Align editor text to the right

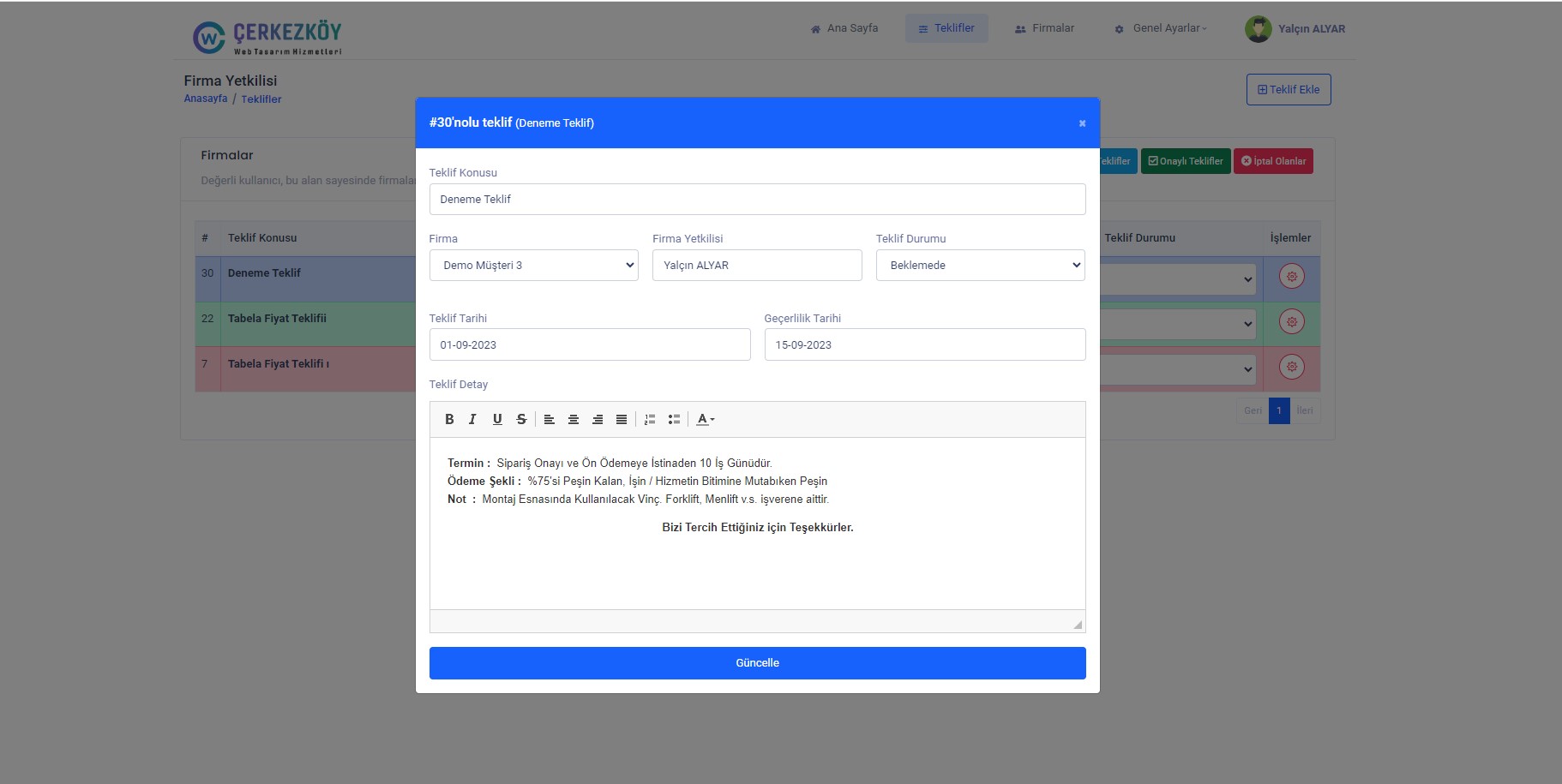tap(598, 419)
